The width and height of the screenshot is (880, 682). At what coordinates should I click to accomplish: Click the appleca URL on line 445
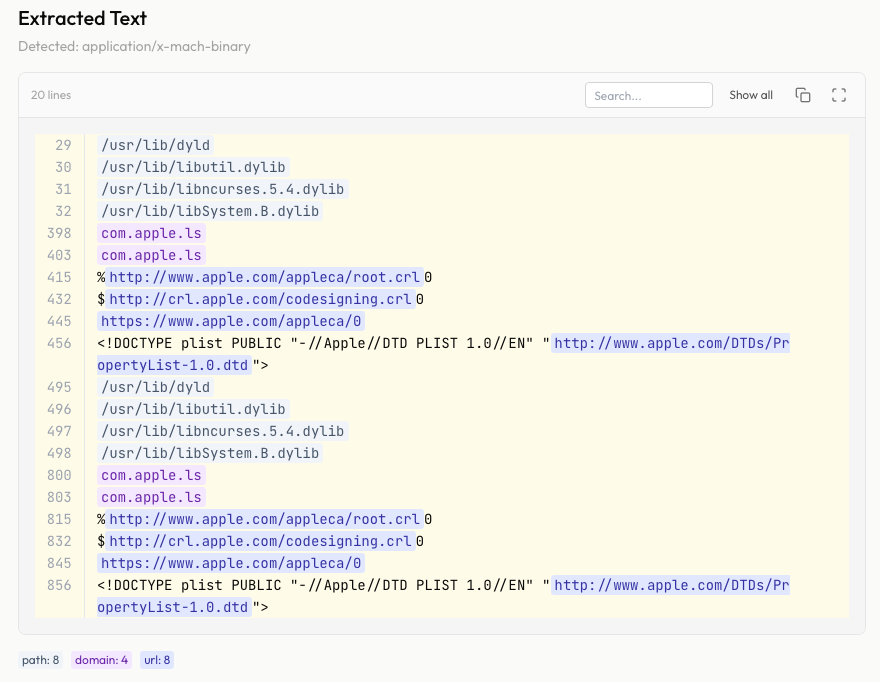point(231,321)
